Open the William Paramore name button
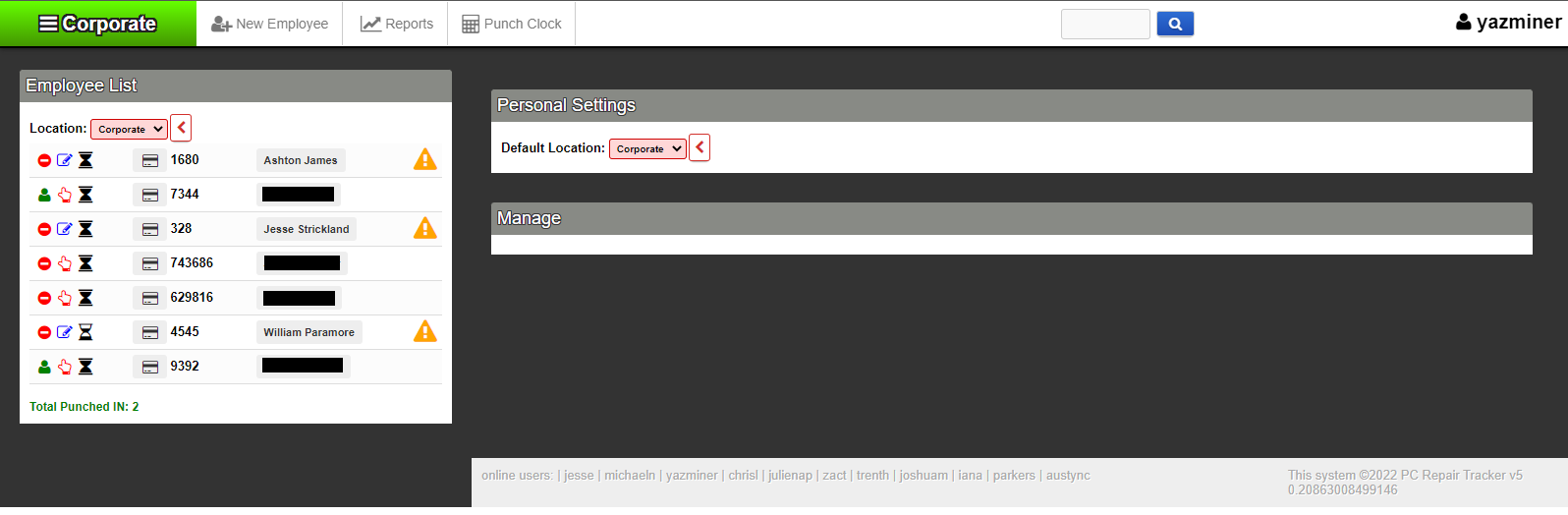Screen dimensions: 1568x515 click(308, 332)
